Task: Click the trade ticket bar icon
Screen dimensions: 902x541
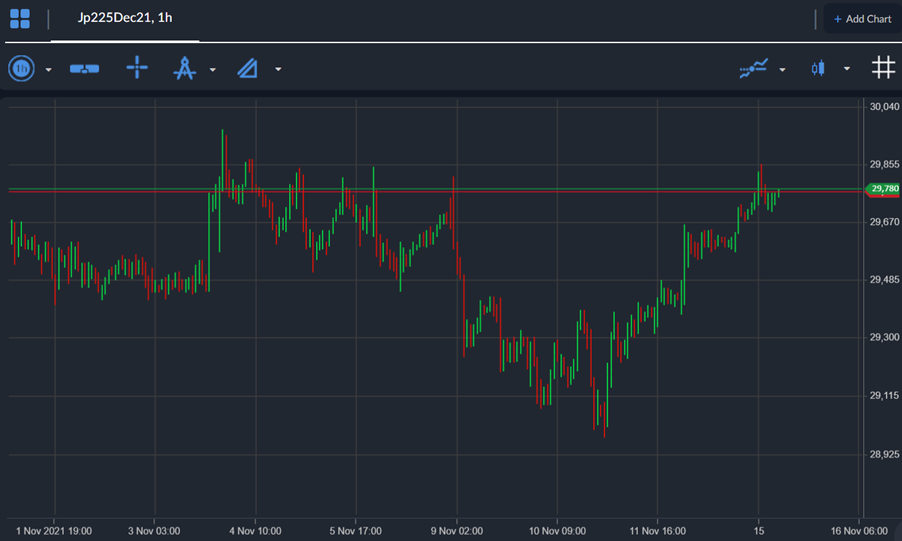Action: point(85,69)
